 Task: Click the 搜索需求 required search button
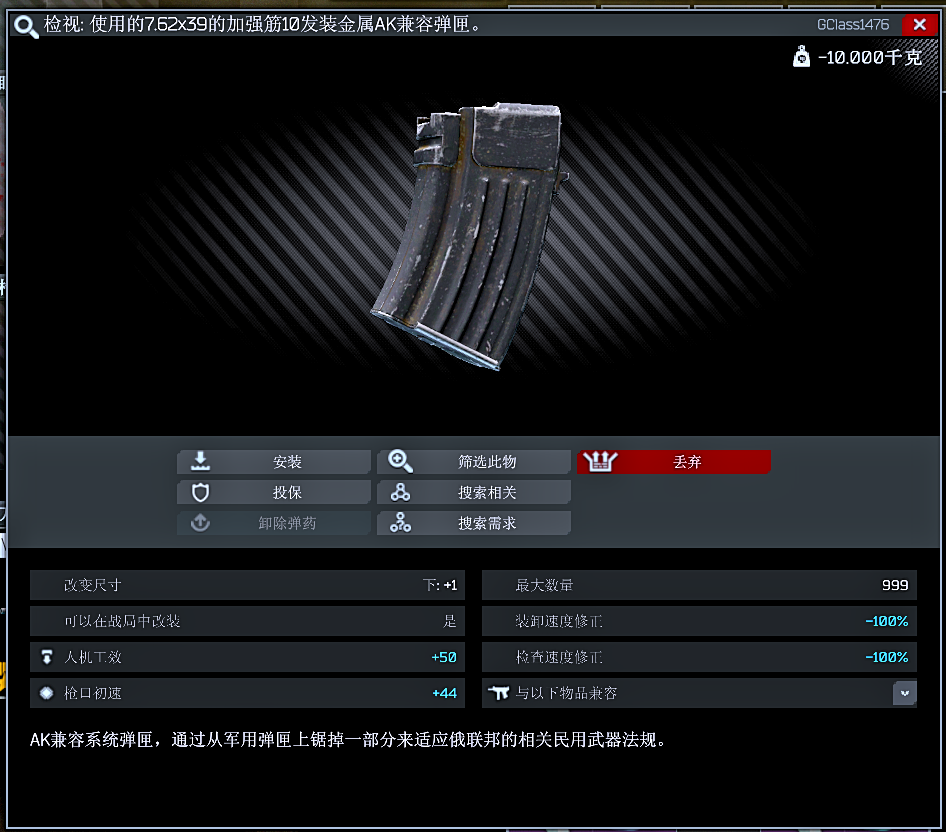[x=474, y=523]
